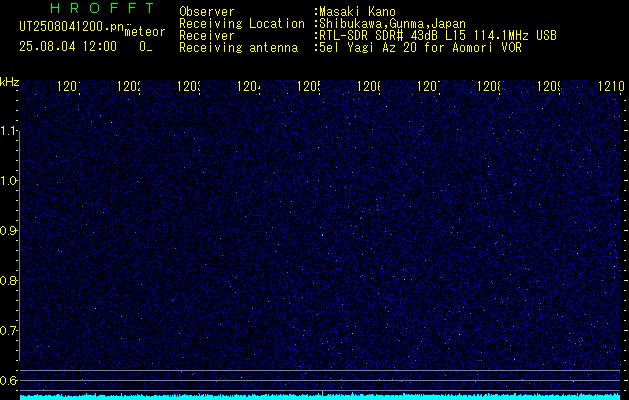Click the meteor label

[145, 32]
